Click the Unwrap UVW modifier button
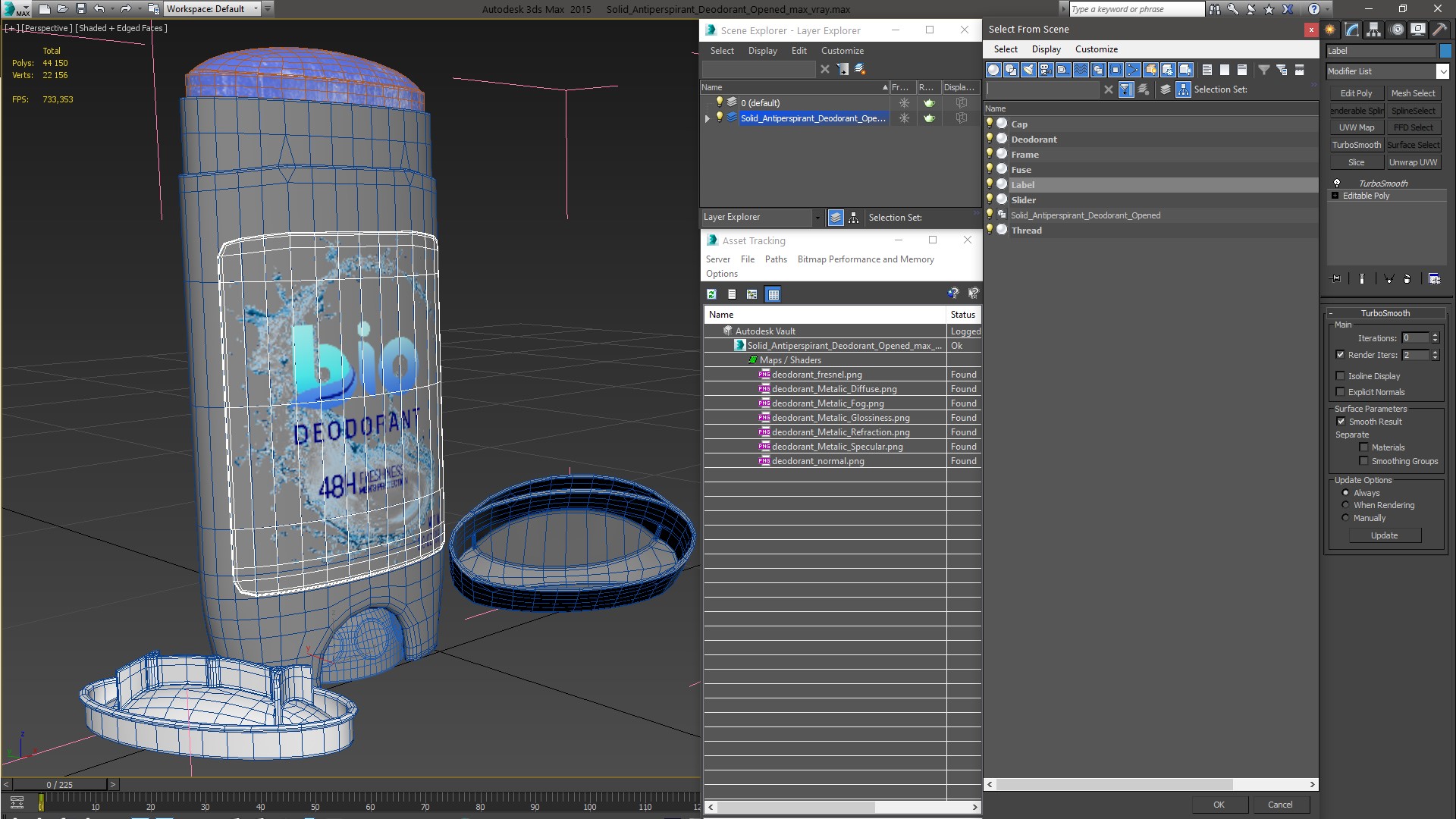1456x819 pixels. 1413,162
